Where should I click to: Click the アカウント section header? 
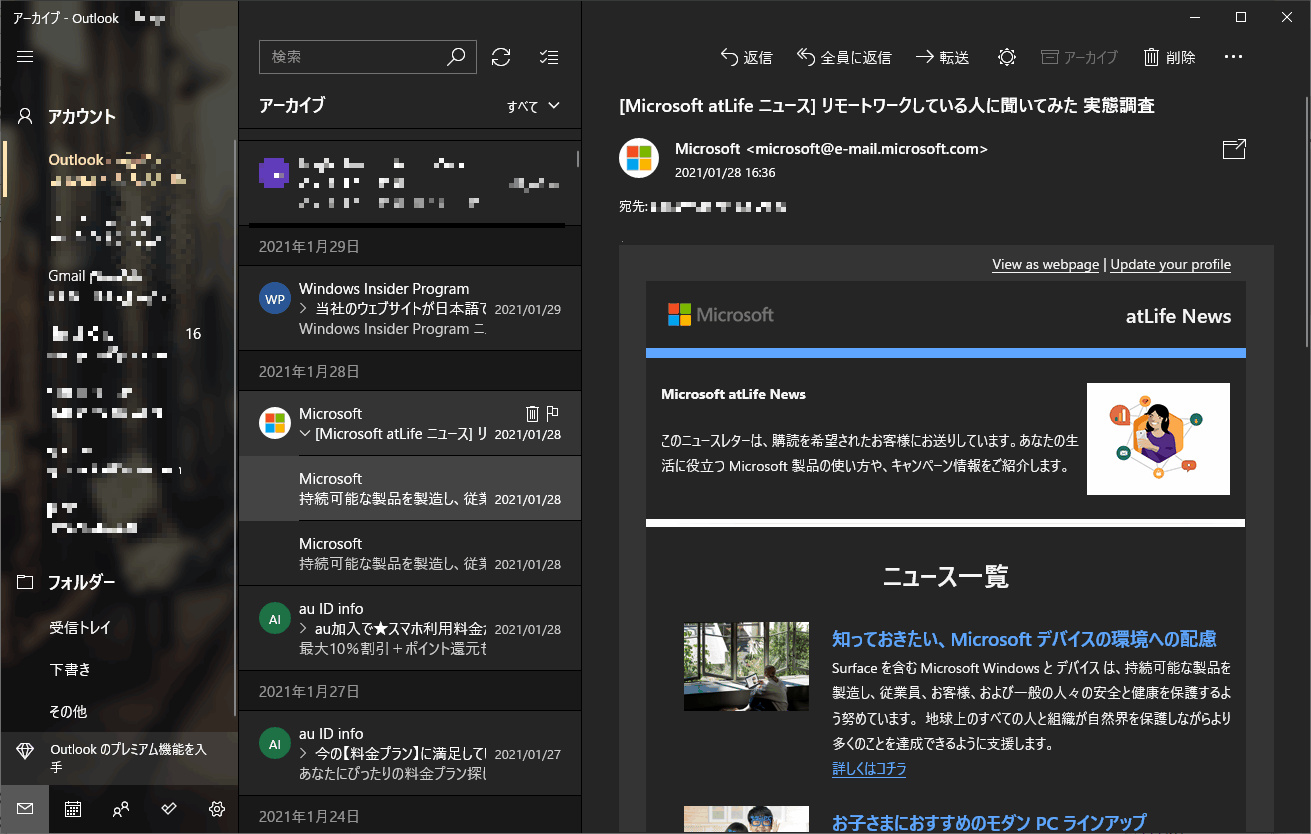pyautogui.click(x=82, y=116)
